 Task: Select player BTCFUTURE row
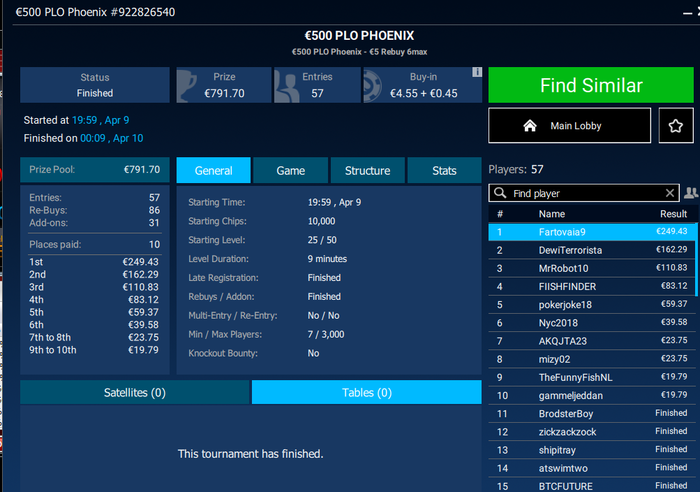[x=592, y=486]
